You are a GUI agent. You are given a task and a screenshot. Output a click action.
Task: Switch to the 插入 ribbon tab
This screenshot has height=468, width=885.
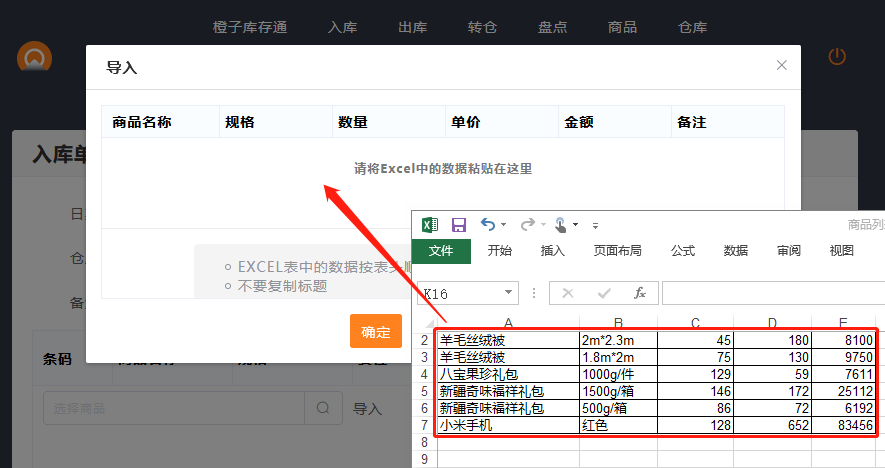[x=553, y=251]
